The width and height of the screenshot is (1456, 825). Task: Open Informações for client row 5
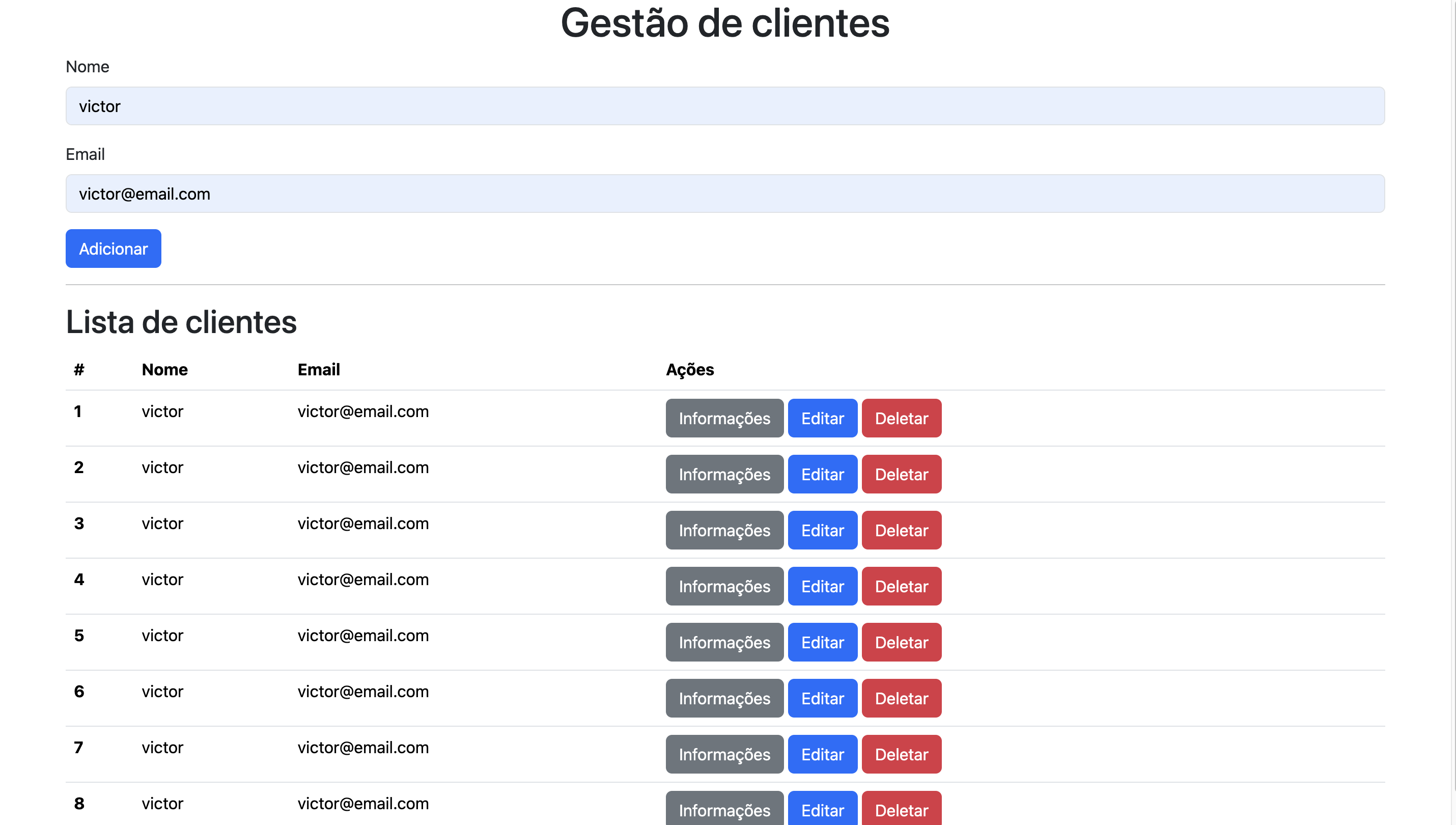point(724,642)
